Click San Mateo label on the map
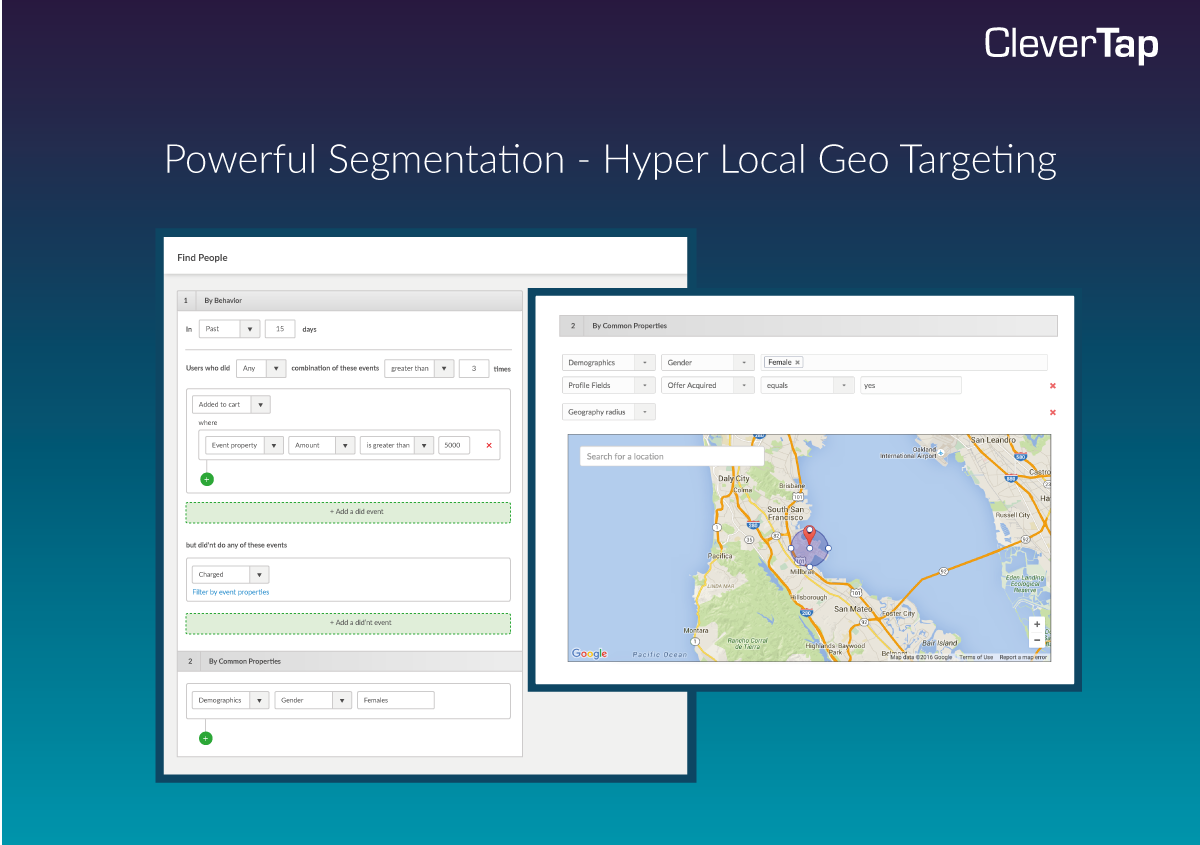 point(854,608)
